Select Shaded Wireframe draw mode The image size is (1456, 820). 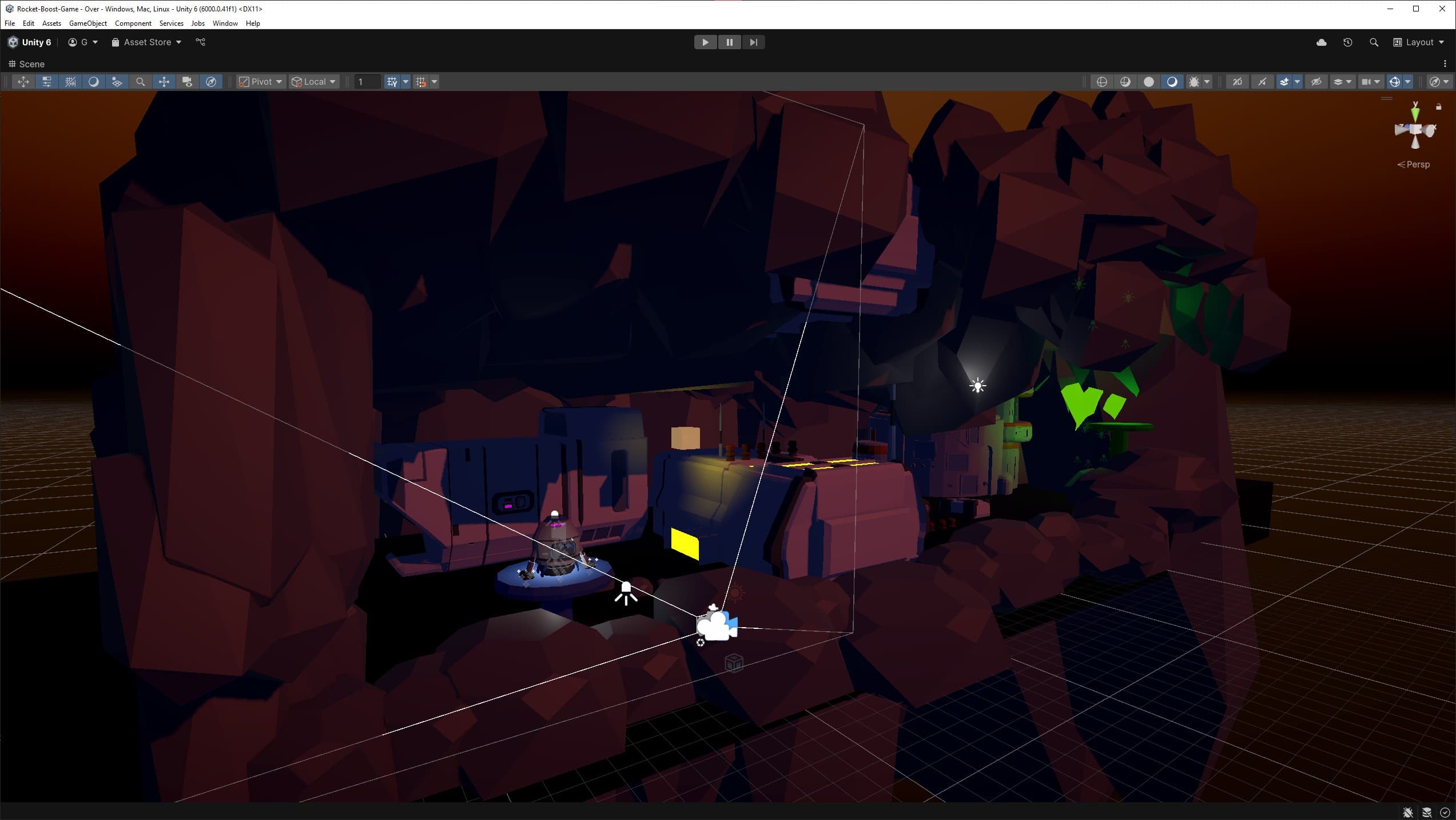click(x=1125, y=82)
